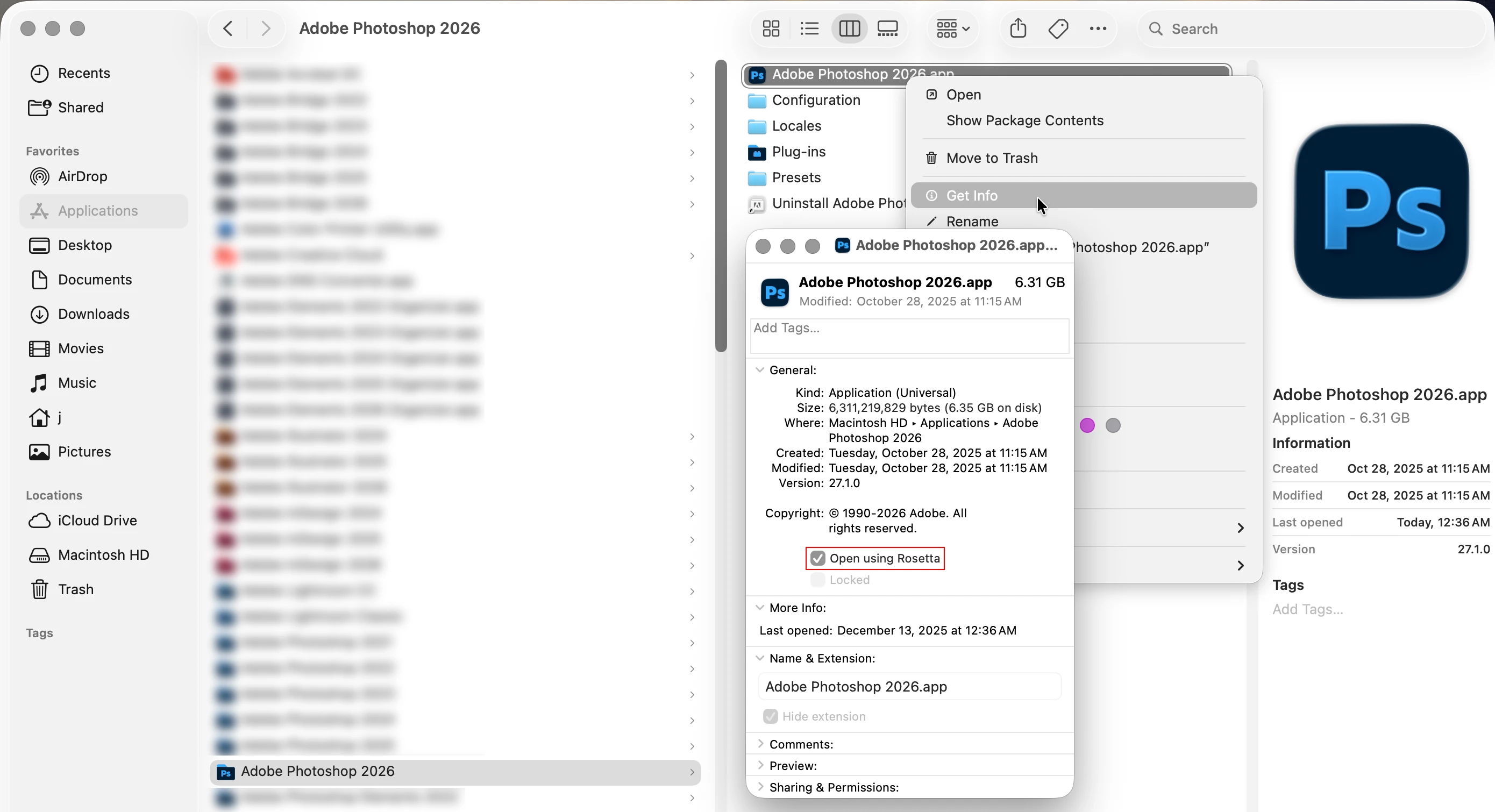Open Downloads from the sidebar
1495x812 pixels.
[x=103, y=314]
